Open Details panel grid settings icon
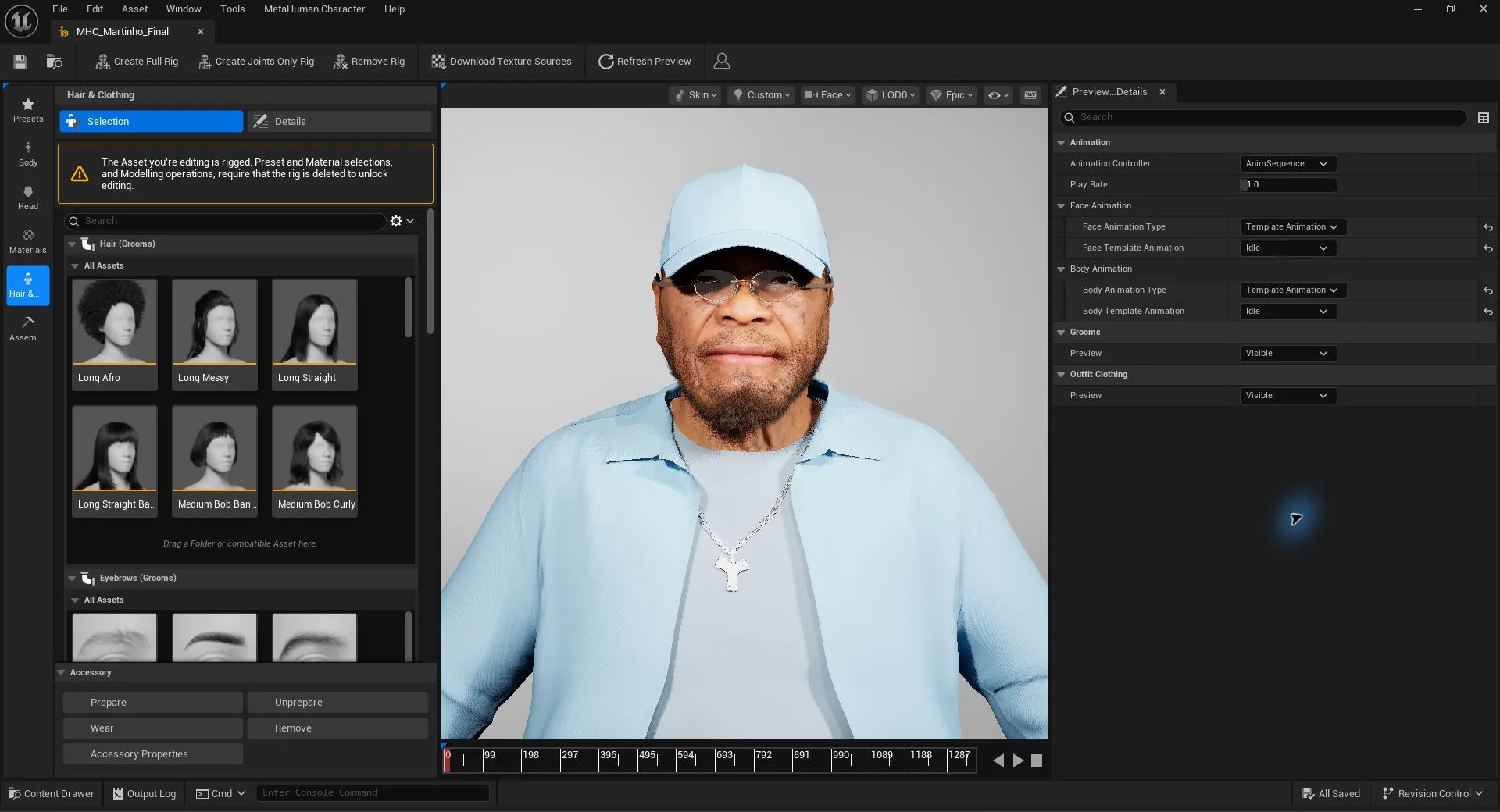The height and width of the screenshot is (812, 1500). click(x=1484, y=118)
